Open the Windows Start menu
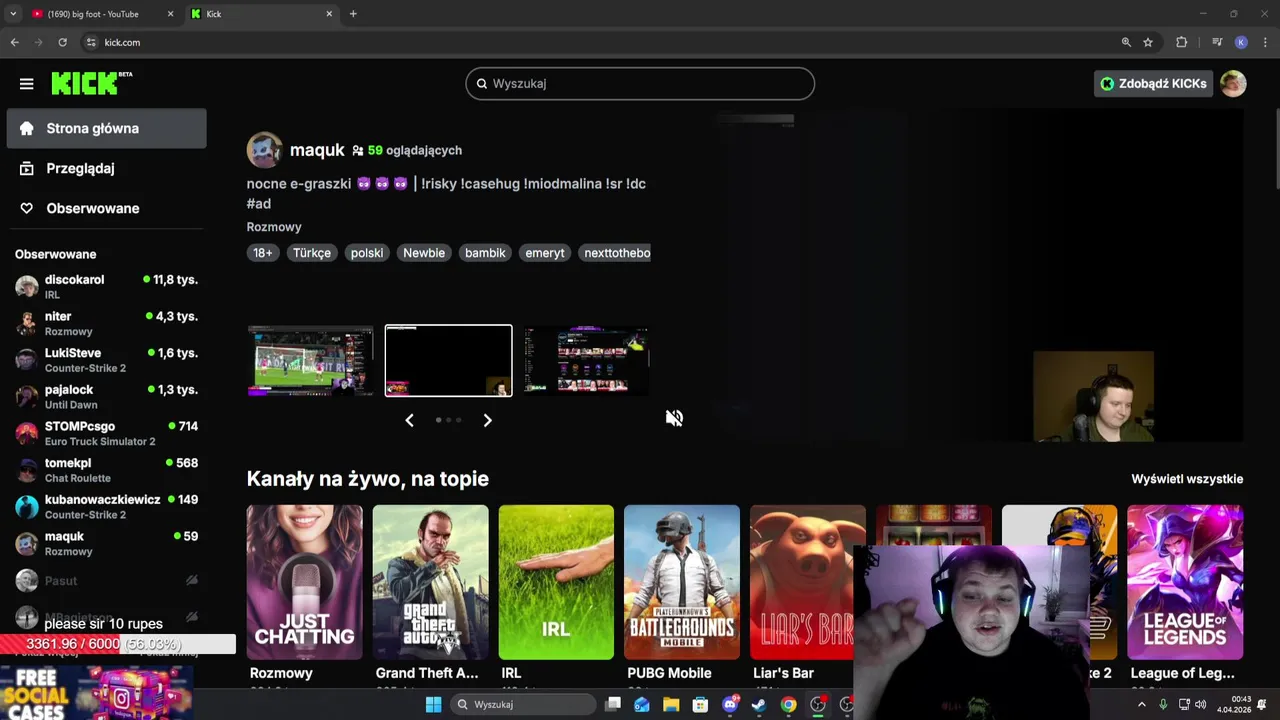The height and width of the screenshot is (720, 1280). tap(433, 704)
